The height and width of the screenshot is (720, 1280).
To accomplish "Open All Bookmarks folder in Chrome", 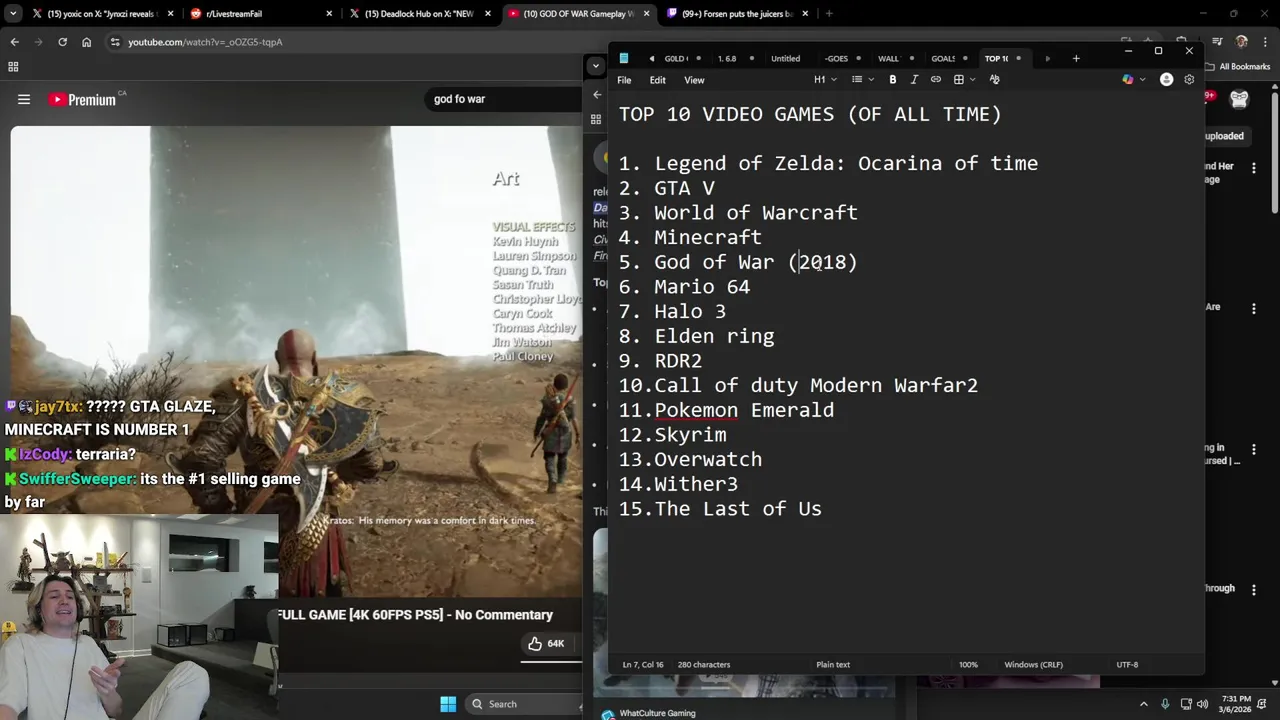I will click(1237, 67).
